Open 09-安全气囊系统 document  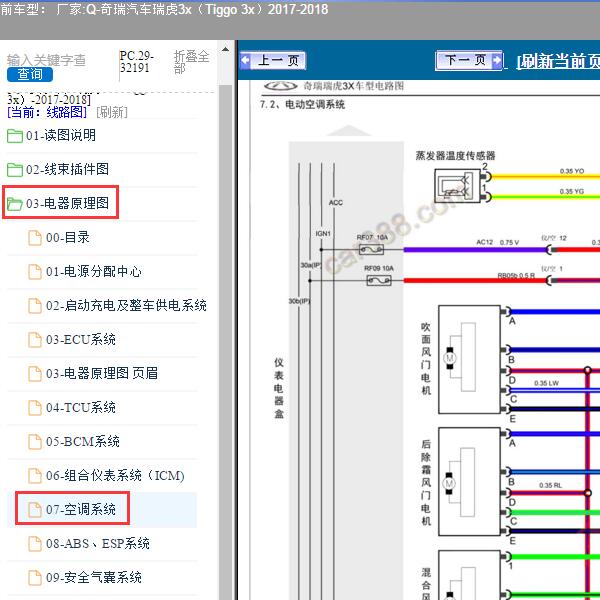tap(94, 577)
